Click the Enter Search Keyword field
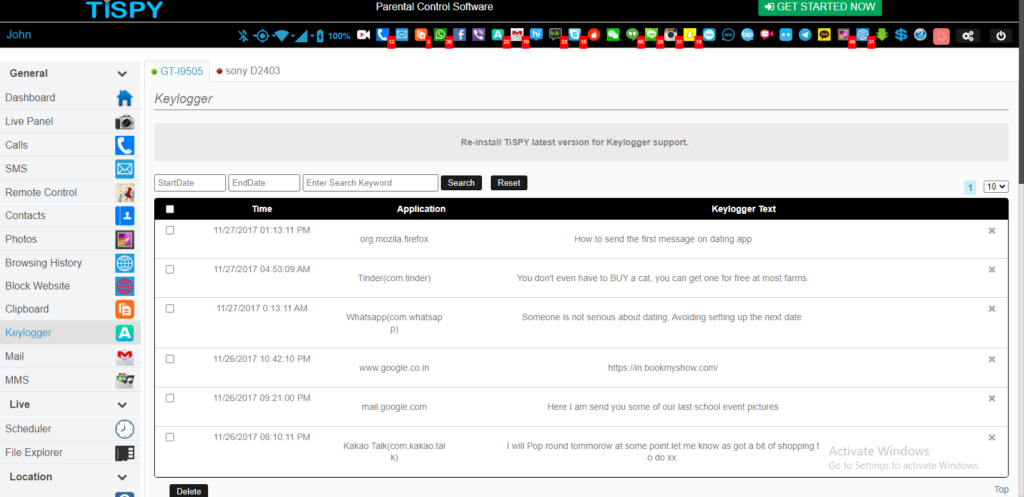This screenshot has height=497, width=1024. (371, 183)
